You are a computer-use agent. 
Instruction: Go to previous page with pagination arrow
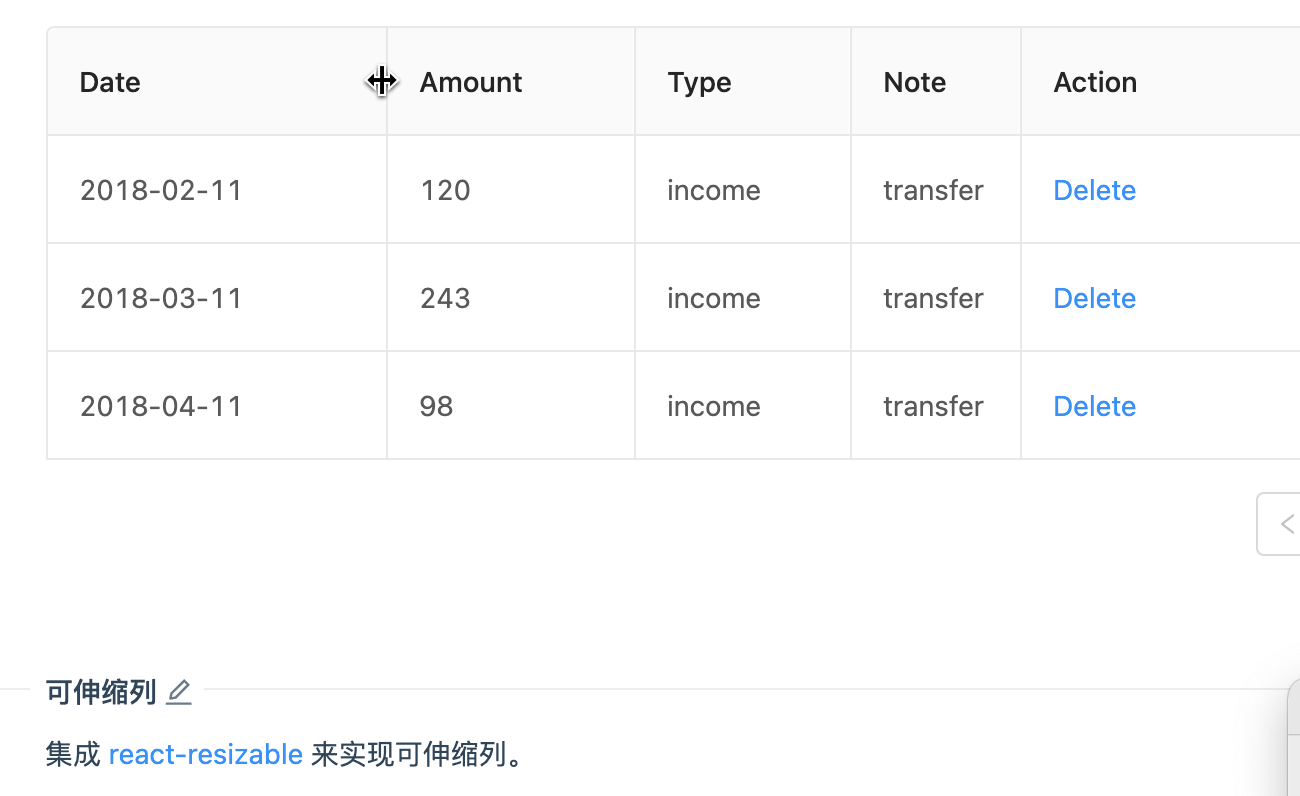pyautogui.click(x=1284, y=524)
